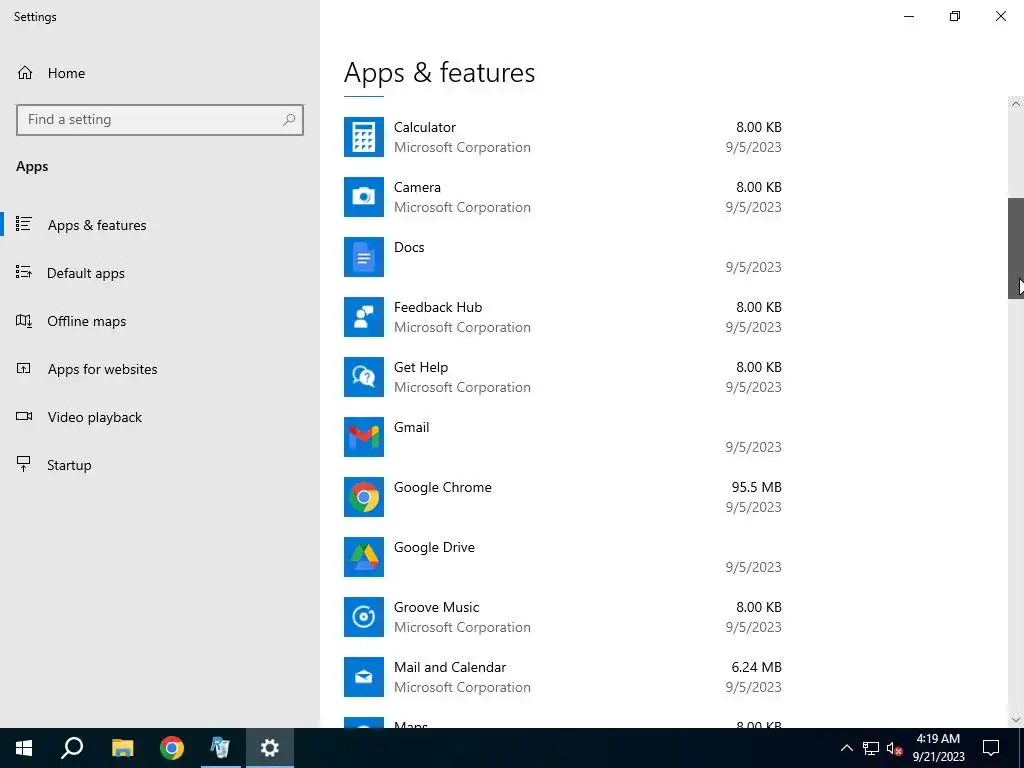Select Google Chrome app name
Viewport: 1024px width, 768px height.
click(x=443, y=488)
